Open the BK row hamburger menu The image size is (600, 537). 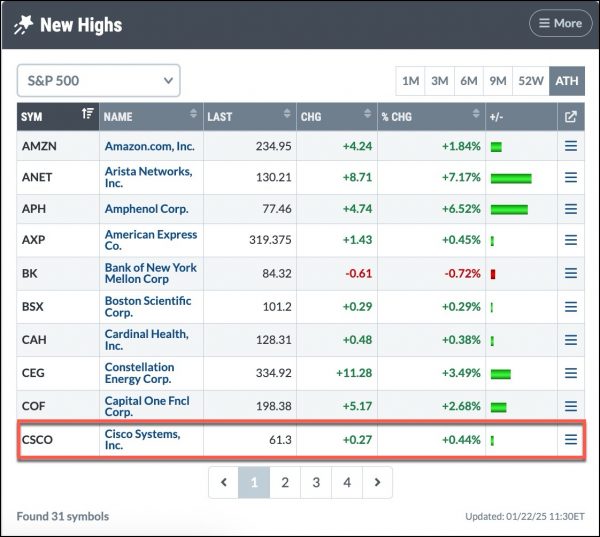571,273
